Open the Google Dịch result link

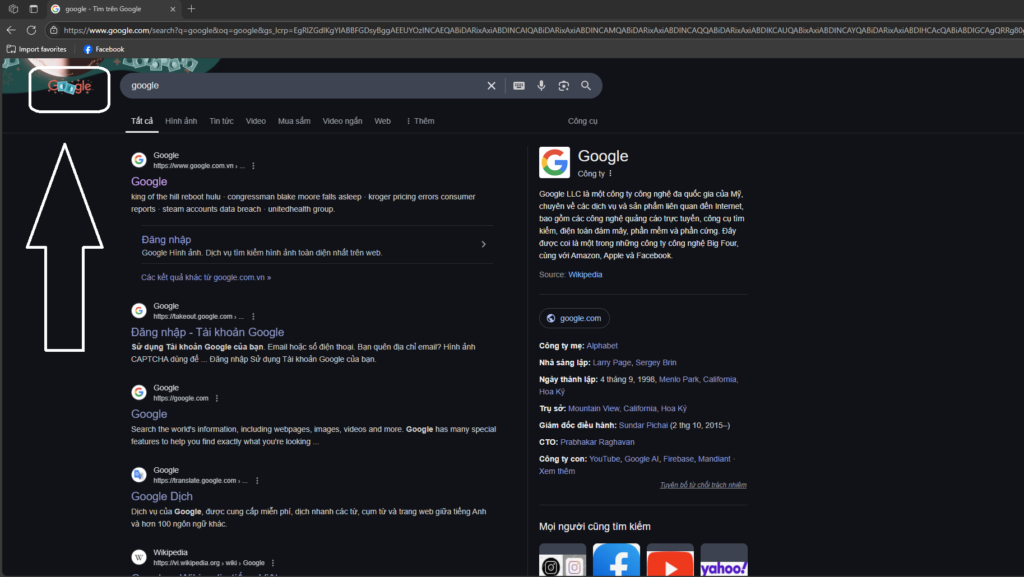coord(161,496)
